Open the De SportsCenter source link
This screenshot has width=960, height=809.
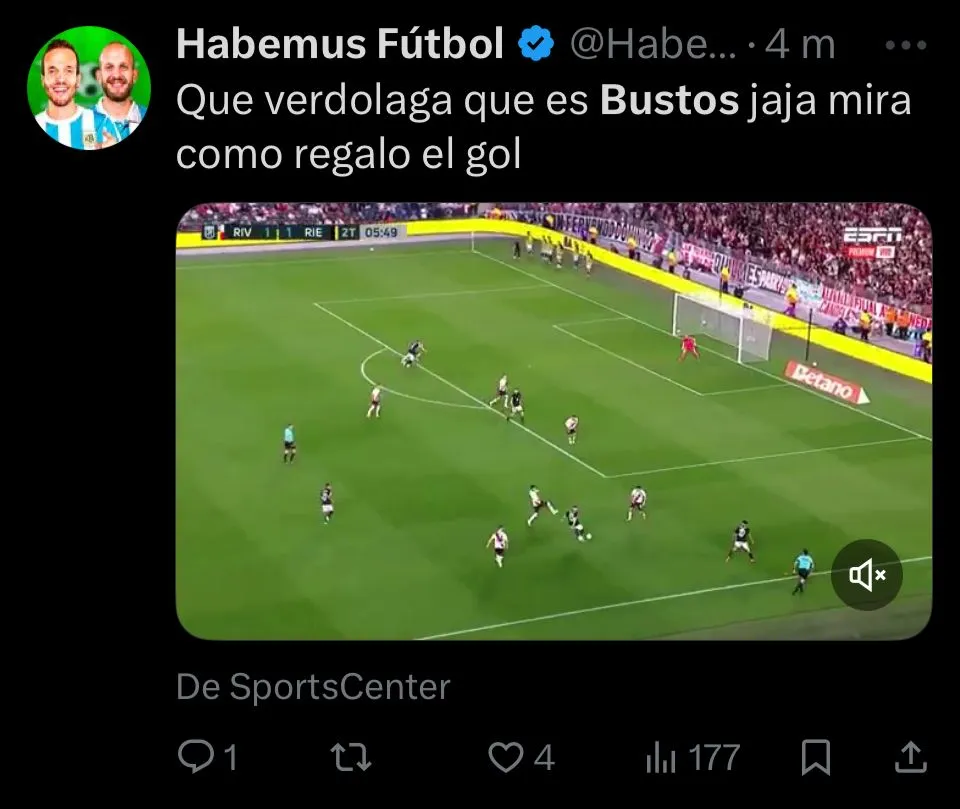[x=313, y=687]
